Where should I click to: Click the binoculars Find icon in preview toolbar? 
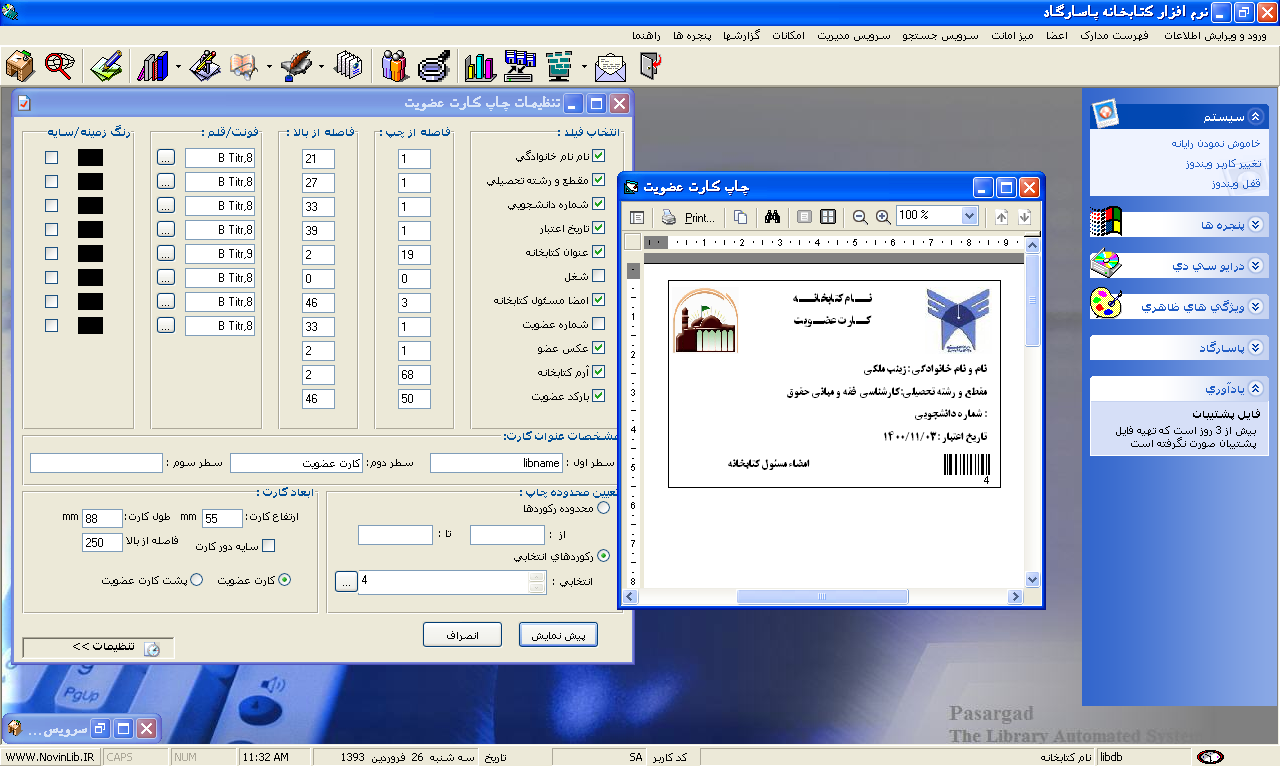tap(771, 217)
